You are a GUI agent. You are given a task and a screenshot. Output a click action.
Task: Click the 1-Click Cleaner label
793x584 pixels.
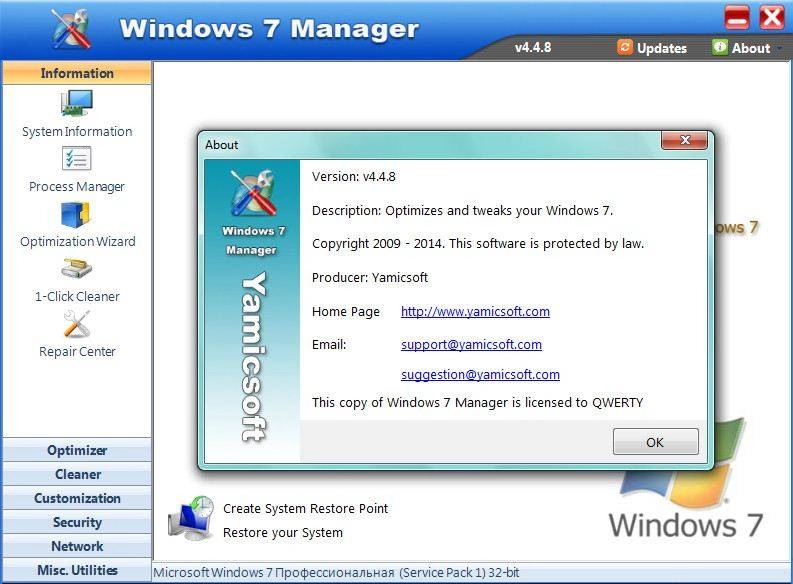click(77, 296)
